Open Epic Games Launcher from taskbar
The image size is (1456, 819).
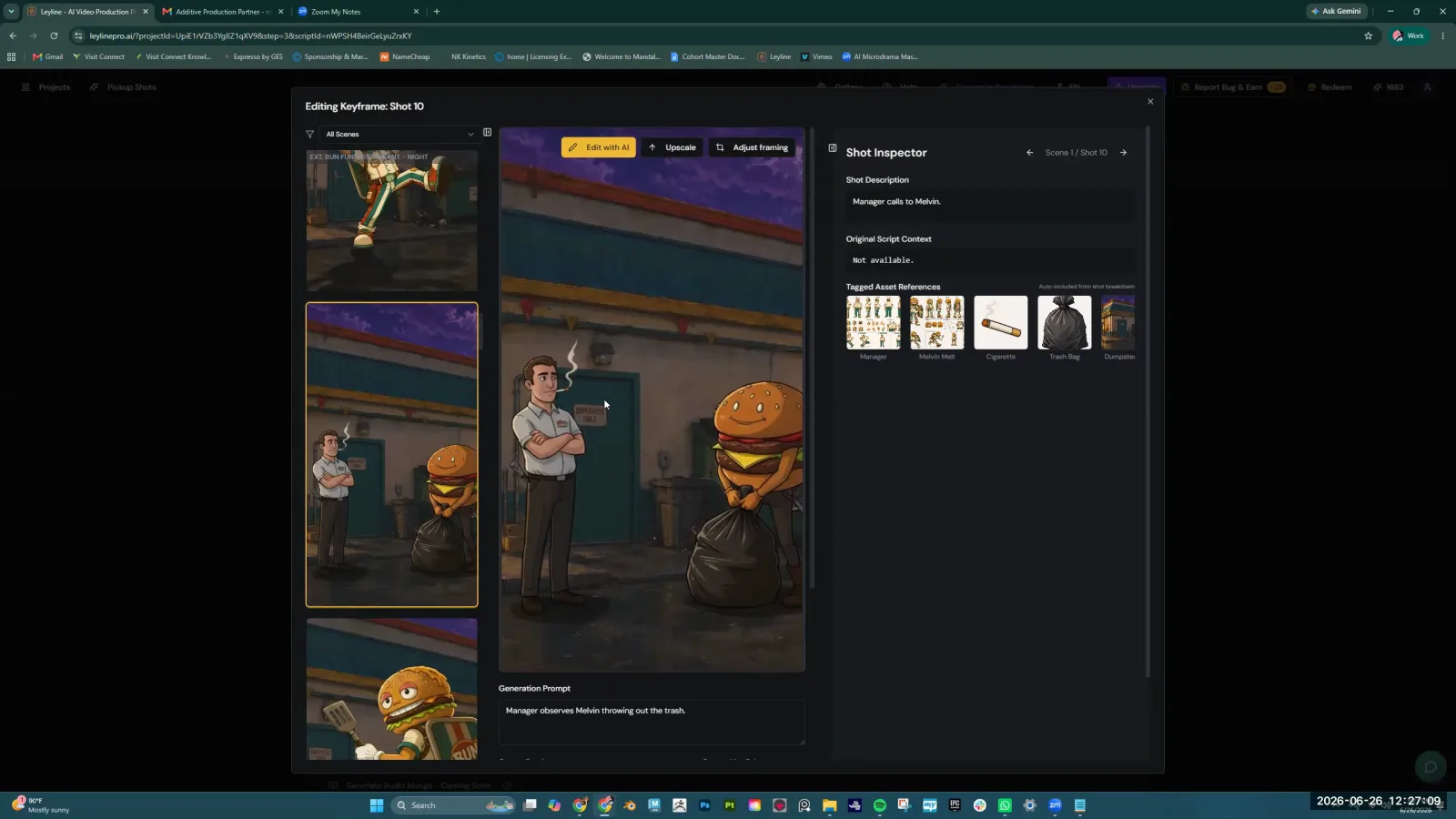(x=955, y=805)
